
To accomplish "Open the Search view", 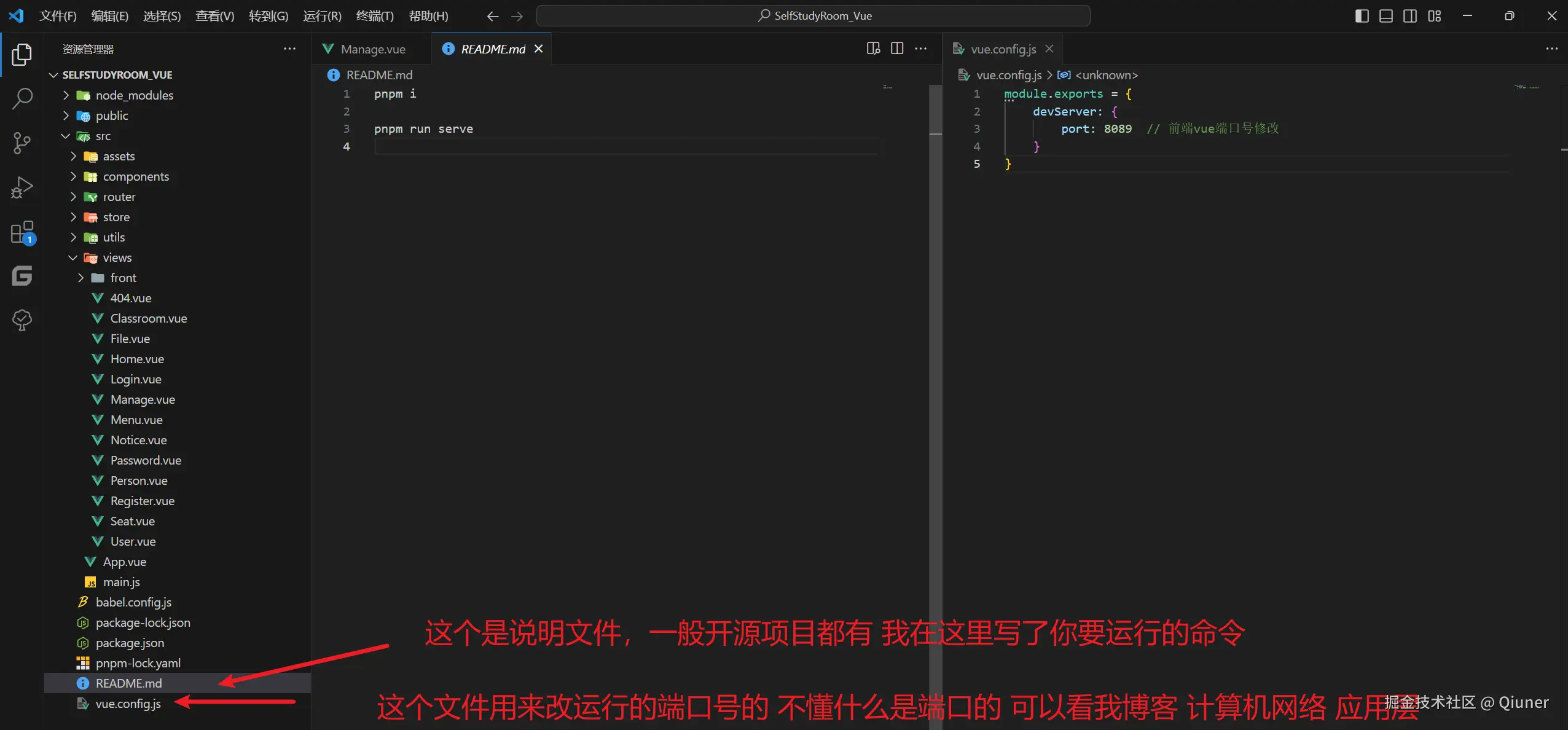I will tap(22, 98).
